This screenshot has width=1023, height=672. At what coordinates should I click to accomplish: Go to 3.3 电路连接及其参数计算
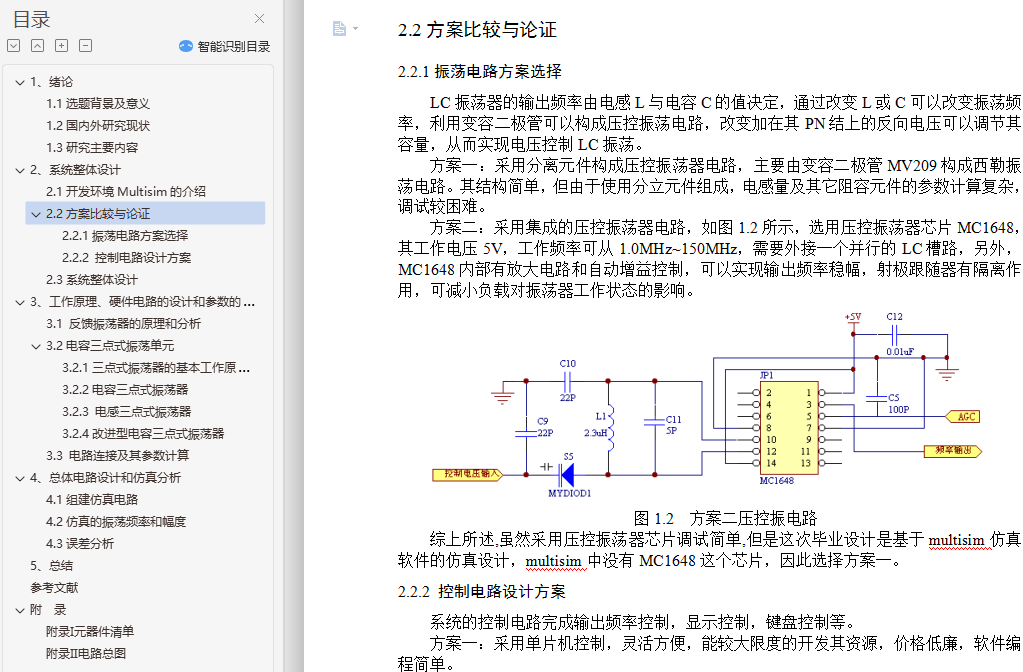pyautogui.click(x=117, y=455)
